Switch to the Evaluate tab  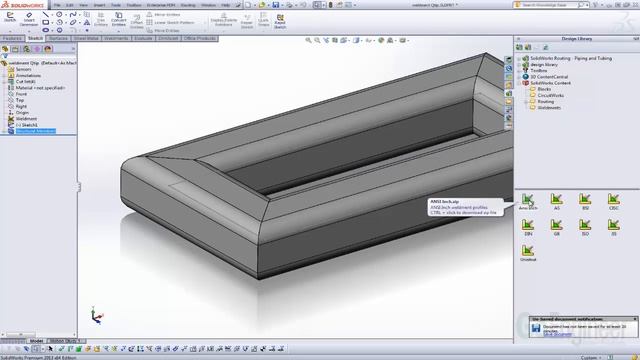pos(143,38)
